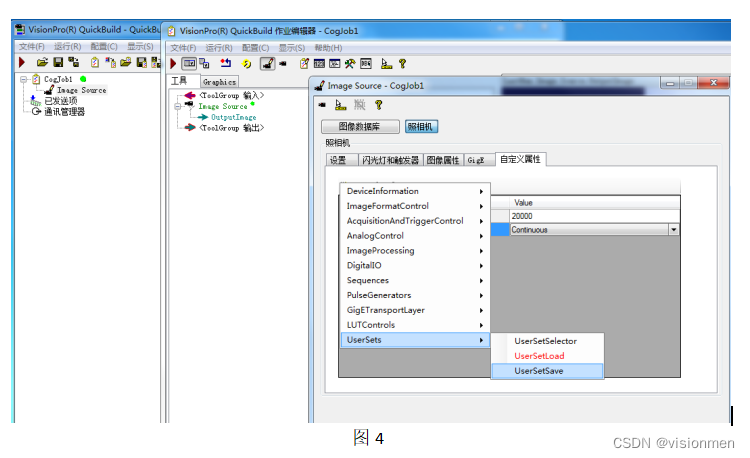Select <ToolGroup 输出> tree item

tap(232, 128)
